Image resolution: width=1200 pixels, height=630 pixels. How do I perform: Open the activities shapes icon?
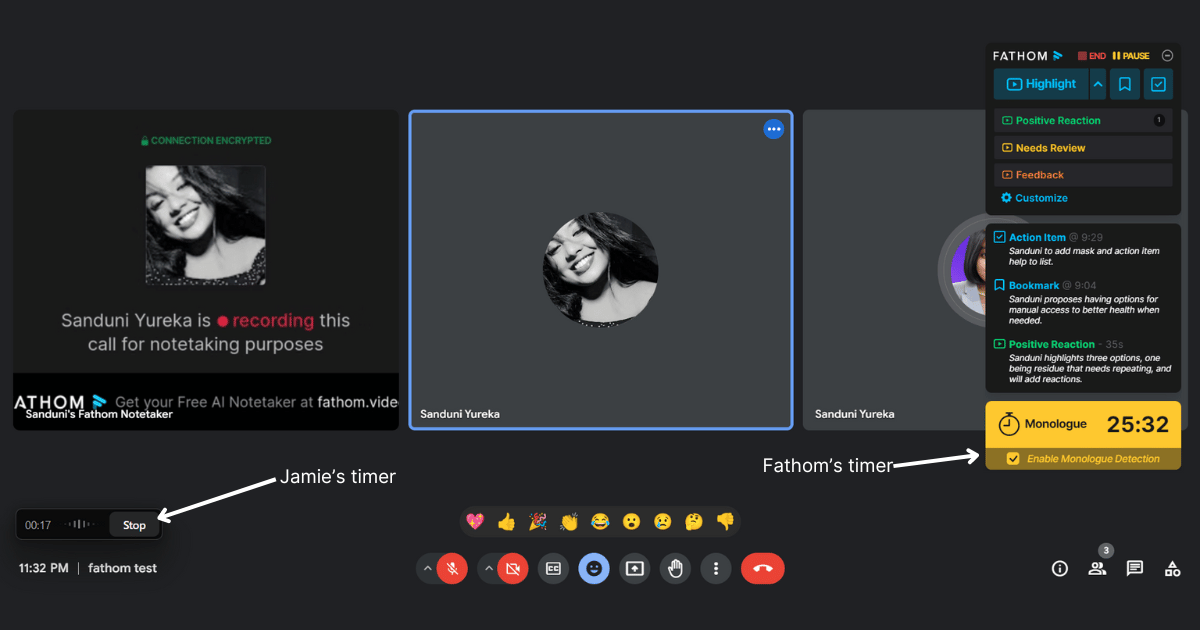tap(1172, 568)
